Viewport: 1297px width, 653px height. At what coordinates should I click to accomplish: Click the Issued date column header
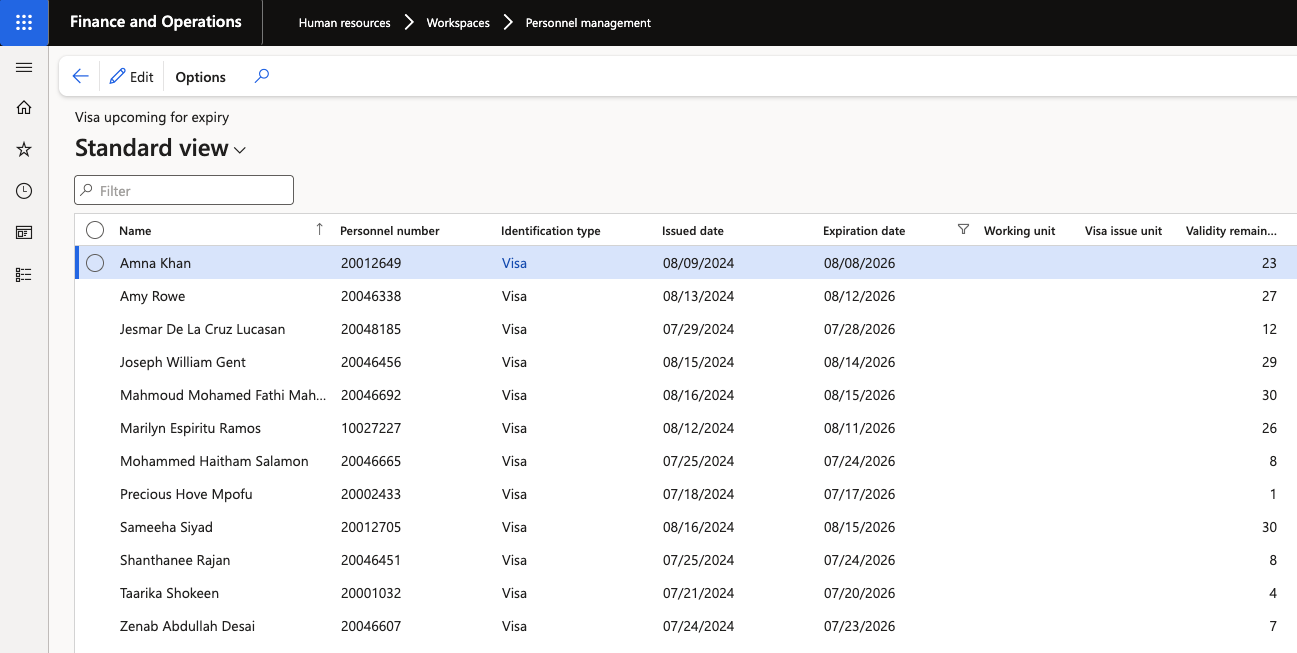(693, 231)
